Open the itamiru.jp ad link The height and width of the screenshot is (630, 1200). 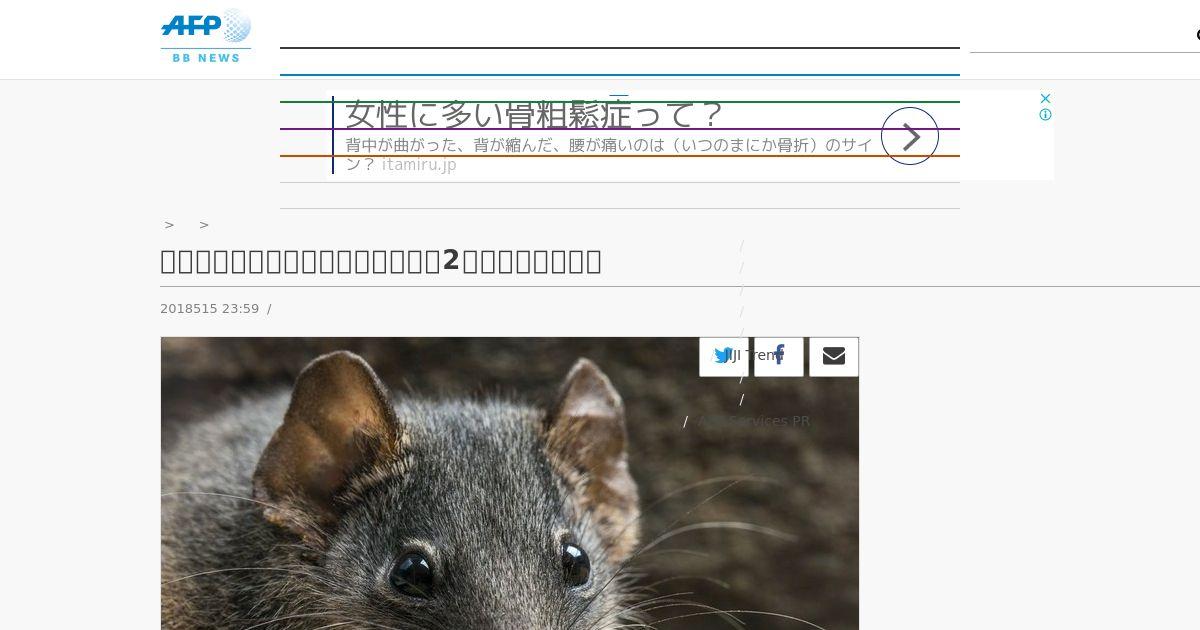point(419,165)
